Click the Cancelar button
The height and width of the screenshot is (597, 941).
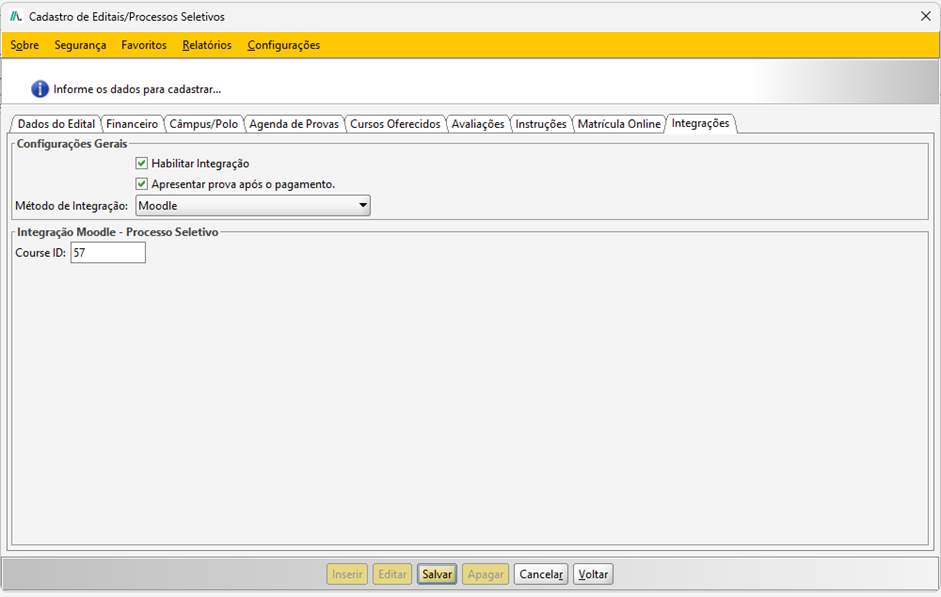pyautogui.click(x=541, y=574)
